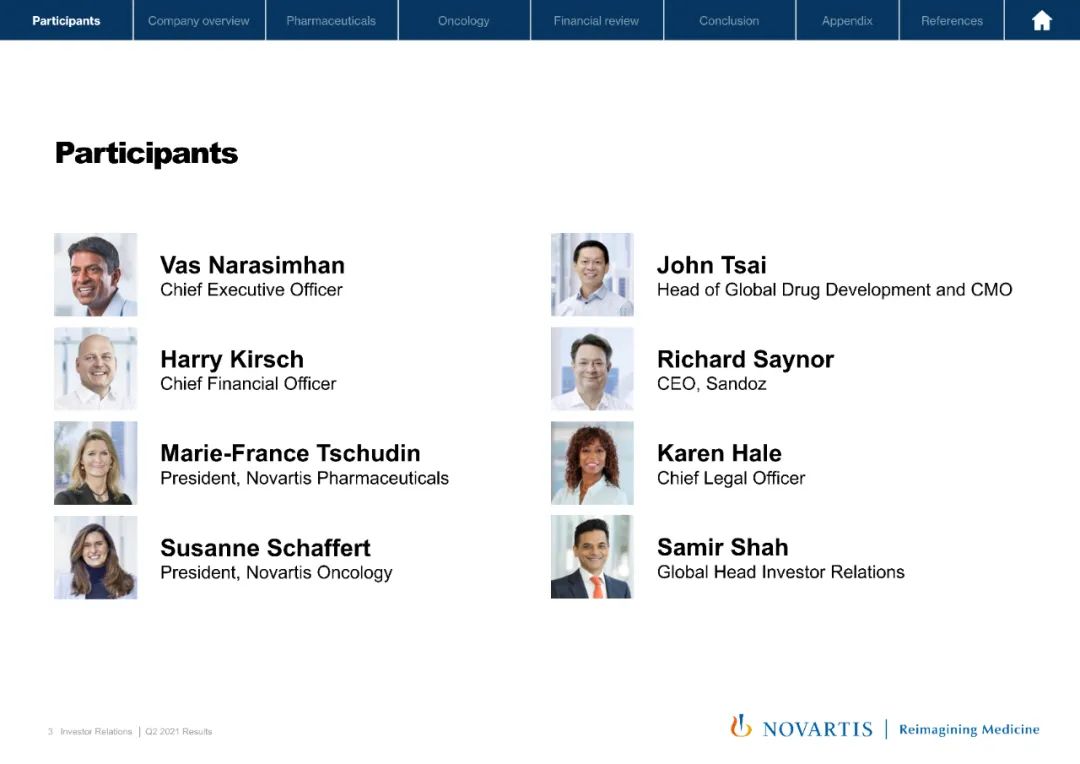Open the Financial review tab

[x=596, y=20]
